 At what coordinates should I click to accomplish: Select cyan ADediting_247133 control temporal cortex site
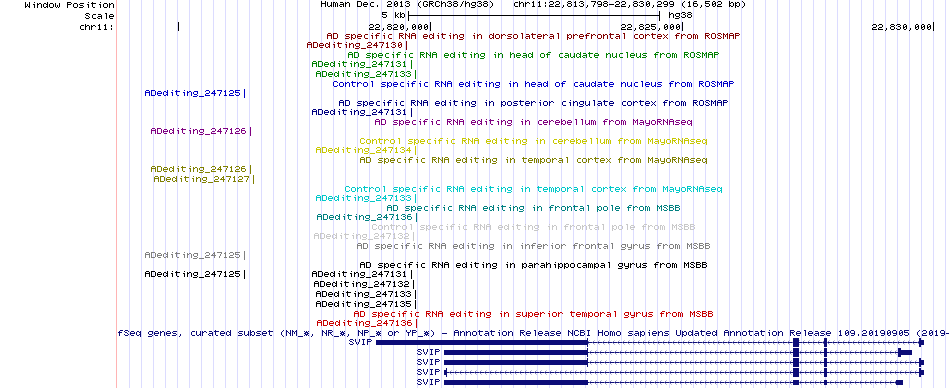366,198
